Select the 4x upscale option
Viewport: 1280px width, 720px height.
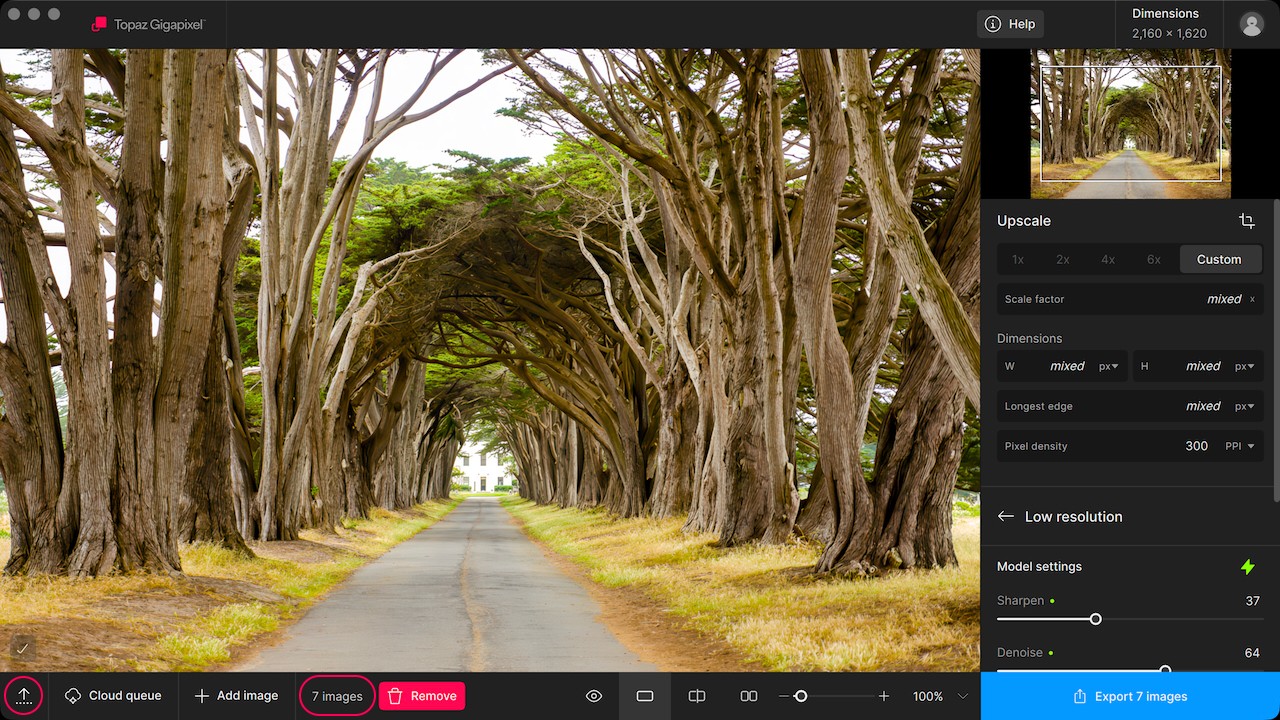point(1108,259)
